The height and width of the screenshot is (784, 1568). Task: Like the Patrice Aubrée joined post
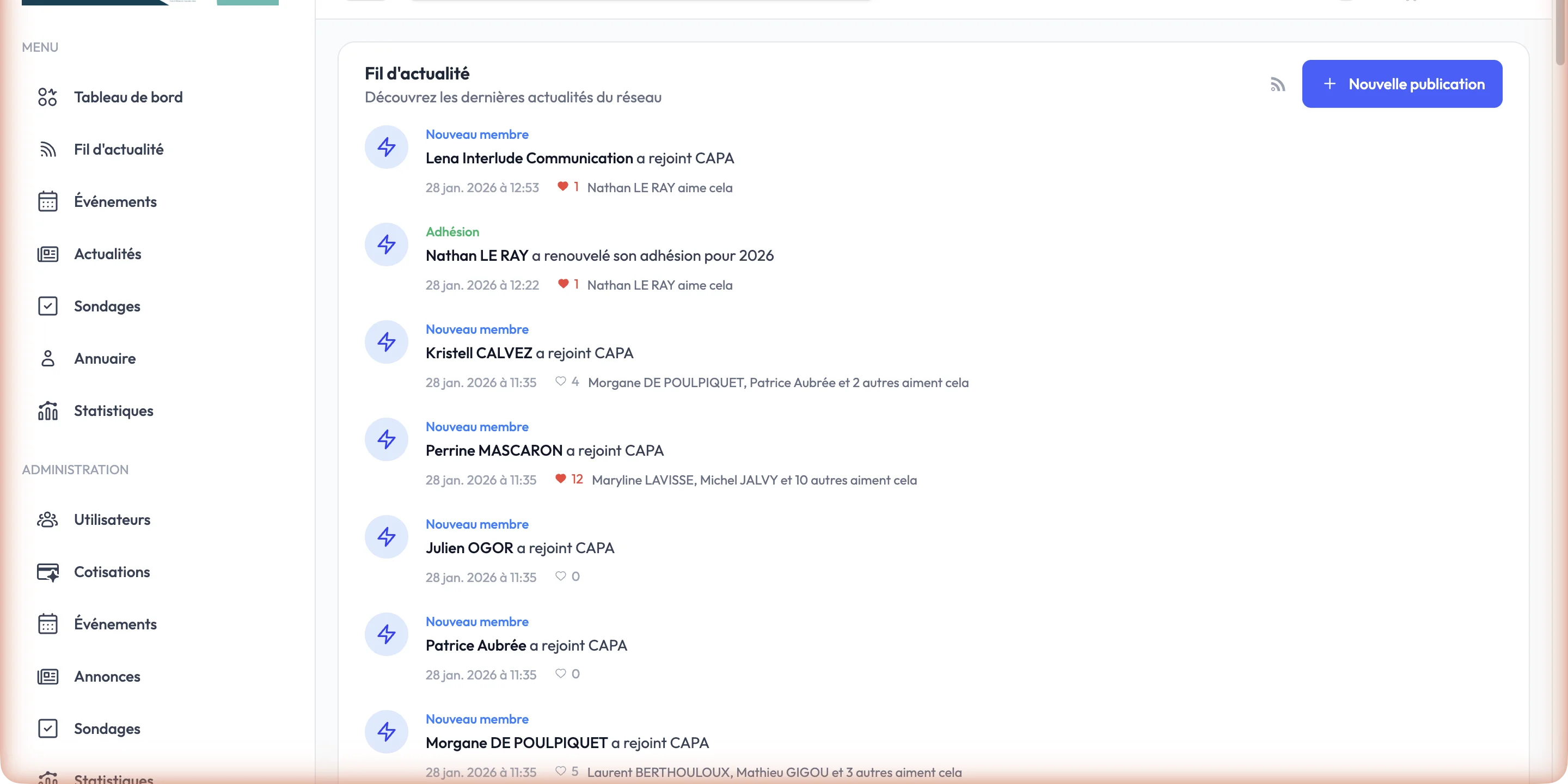point(561,674)
